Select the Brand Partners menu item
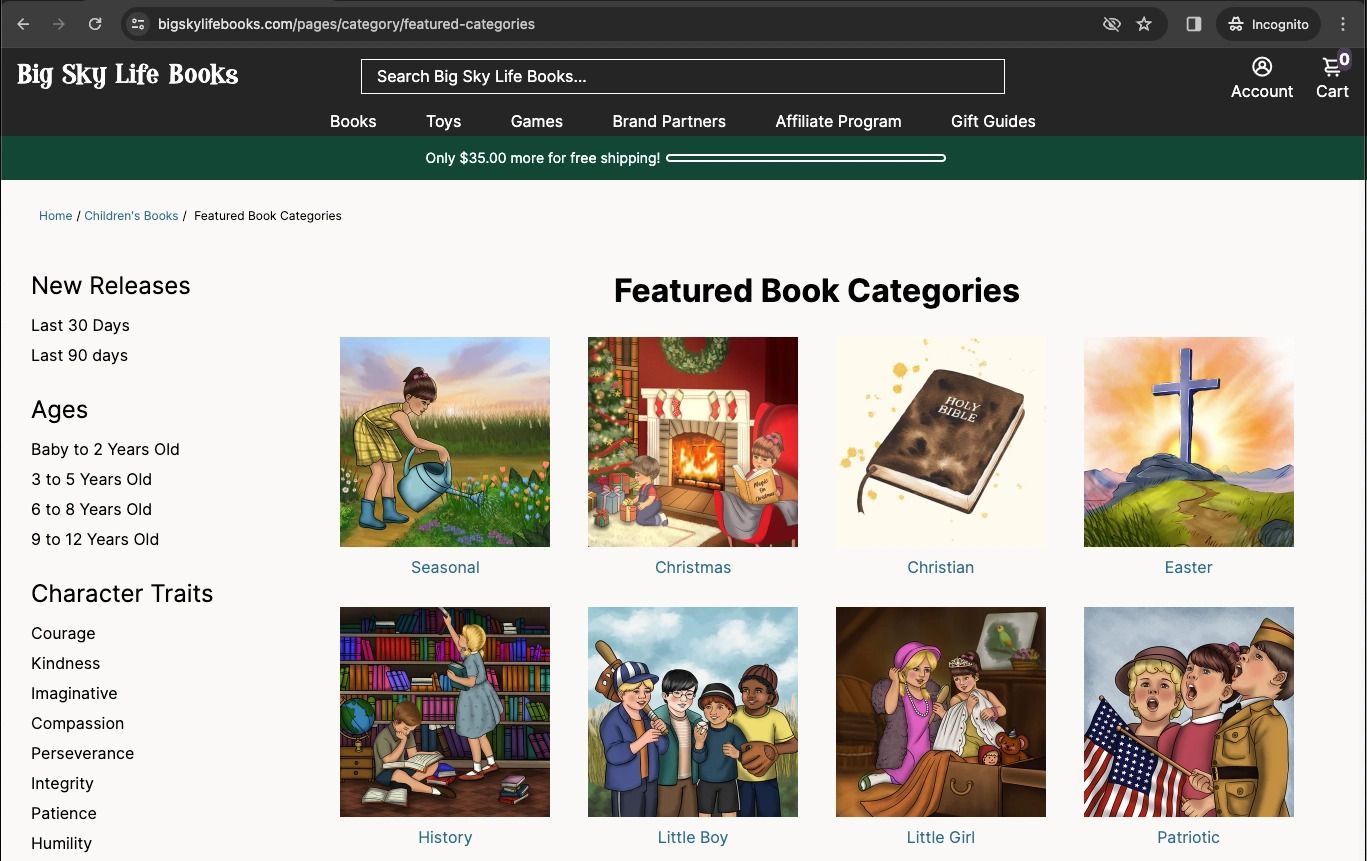Screen dimensions: 1367x861 (669, 121)
